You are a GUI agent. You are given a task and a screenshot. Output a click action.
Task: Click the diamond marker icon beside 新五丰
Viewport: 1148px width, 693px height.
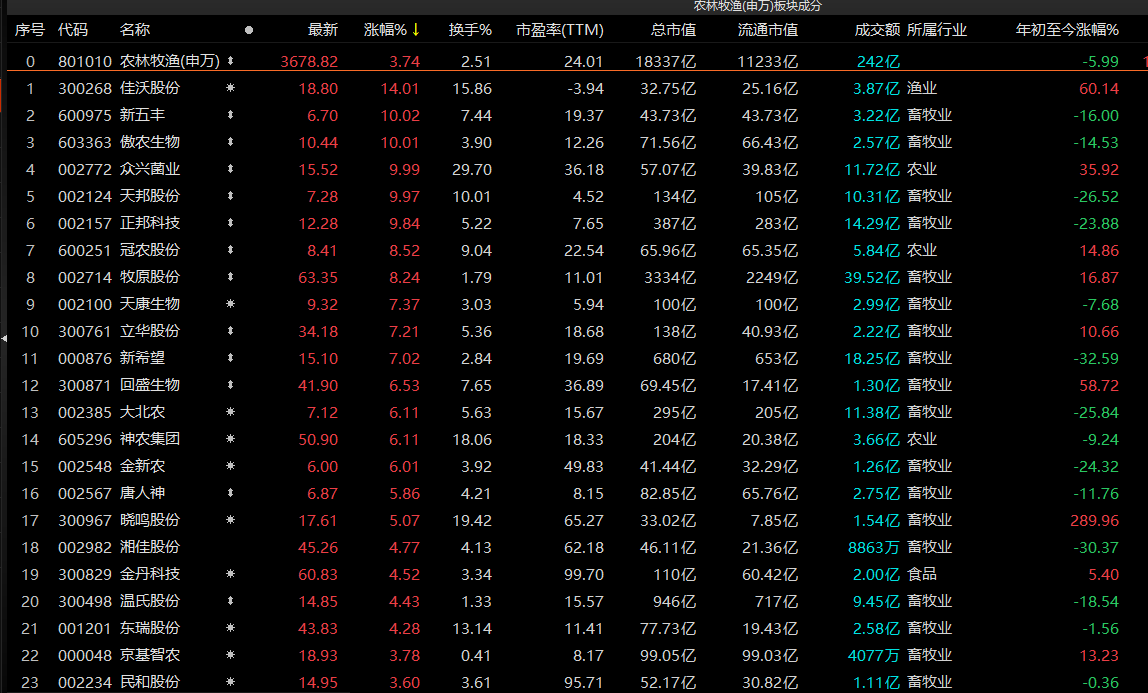pos(230,115)
